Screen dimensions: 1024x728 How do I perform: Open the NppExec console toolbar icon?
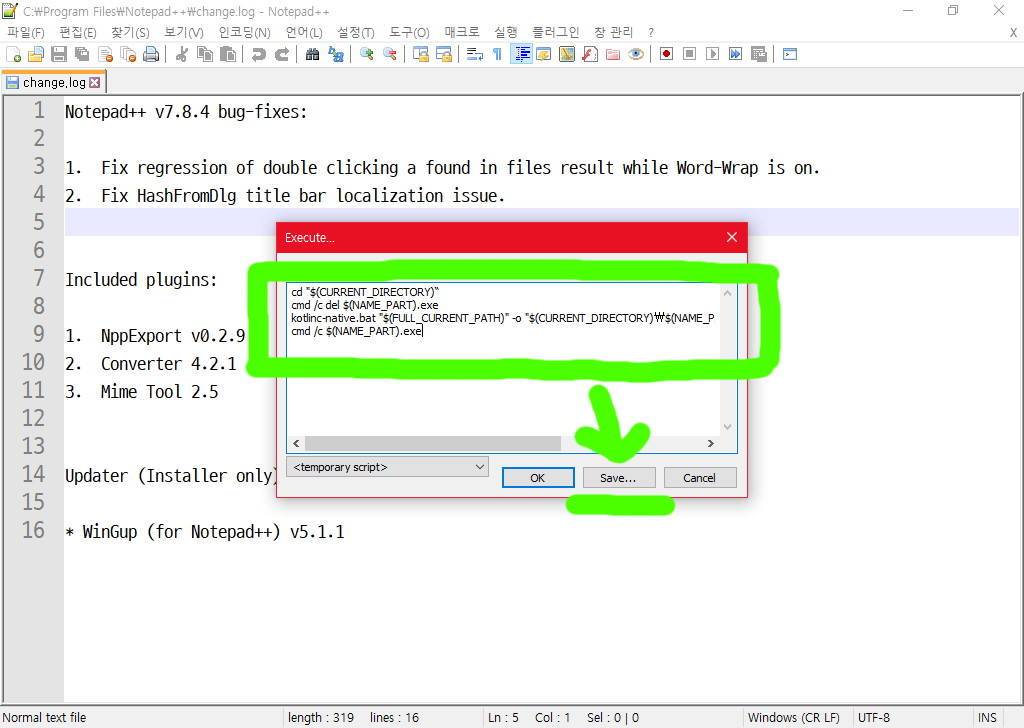(790, 54)
